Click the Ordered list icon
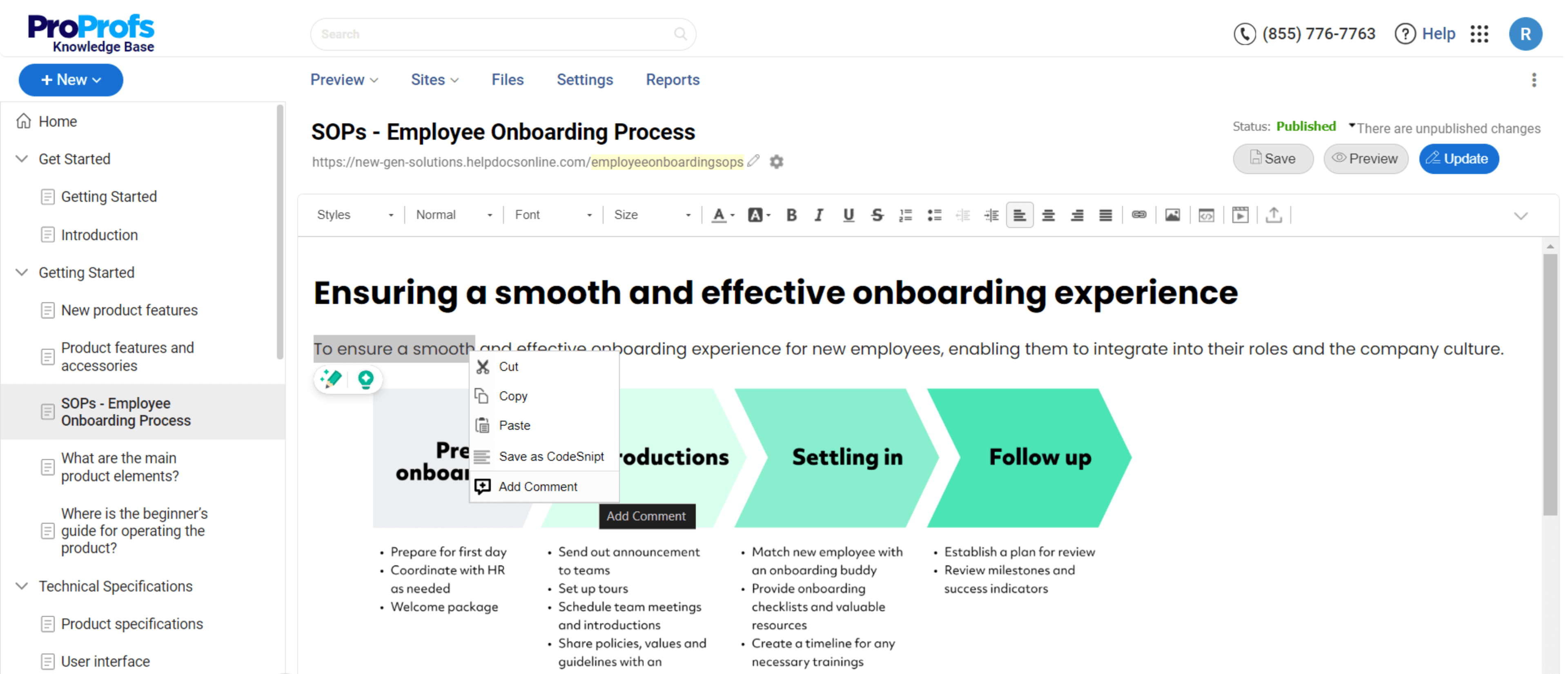This screenshot has height=674, width=1568. tap(905, 217)
